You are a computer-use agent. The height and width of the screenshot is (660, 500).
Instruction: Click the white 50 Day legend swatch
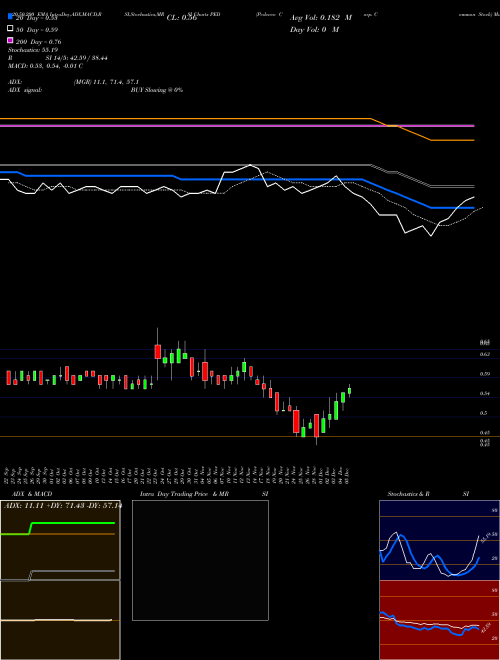click(x=10, y=28)
